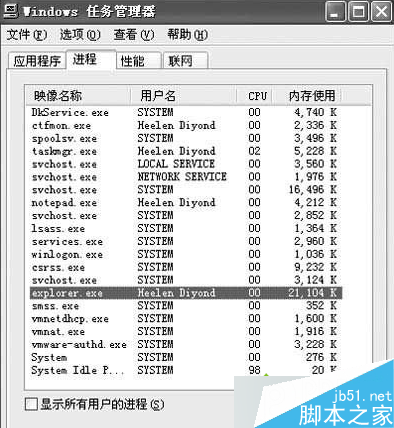Open the 选项(O) menu
Image resolution: width=394 pixels, height=428 pixels.
(x=80, y=34)
